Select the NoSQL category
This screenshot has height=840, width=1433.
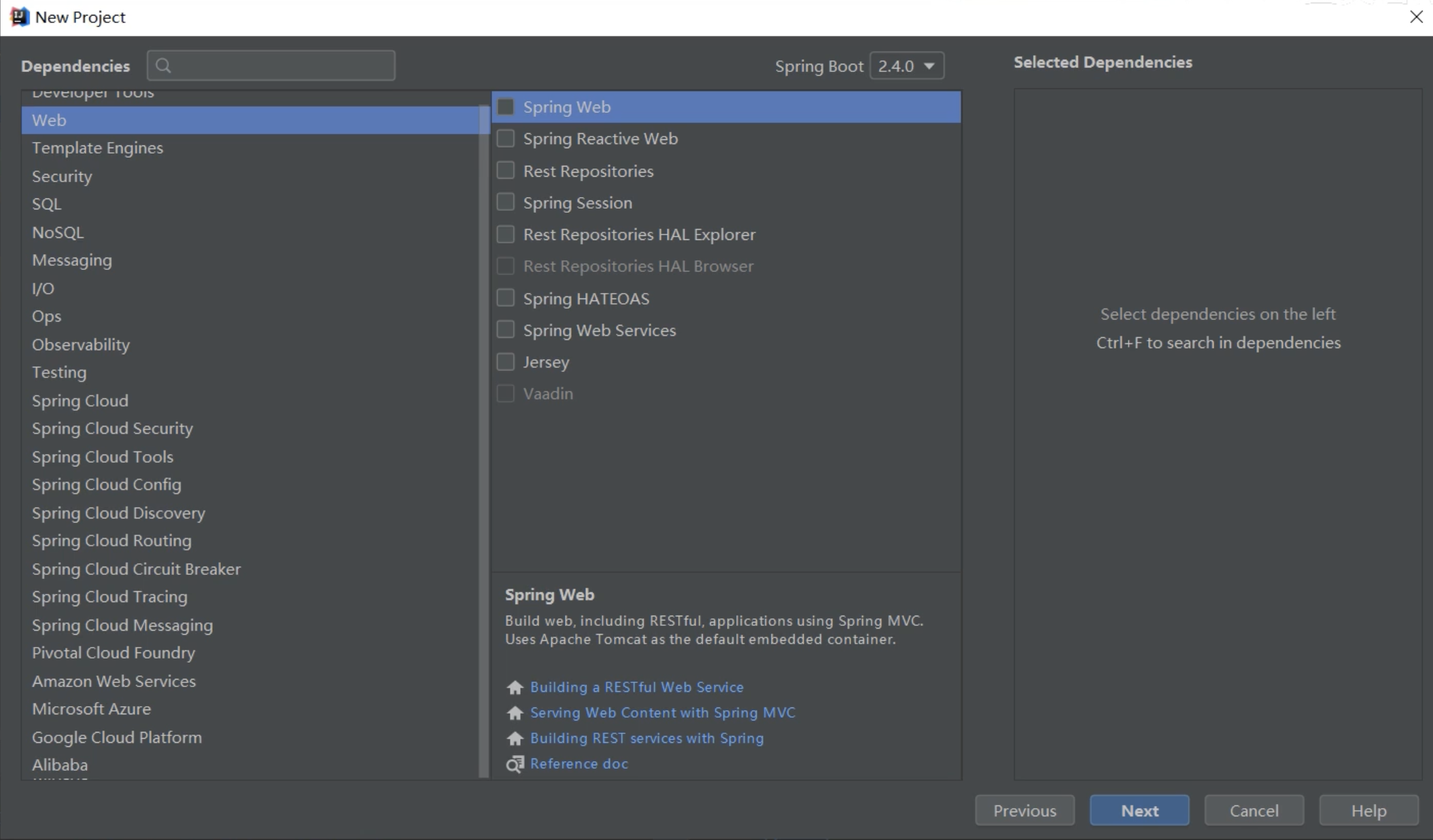(x=251, y=232)
